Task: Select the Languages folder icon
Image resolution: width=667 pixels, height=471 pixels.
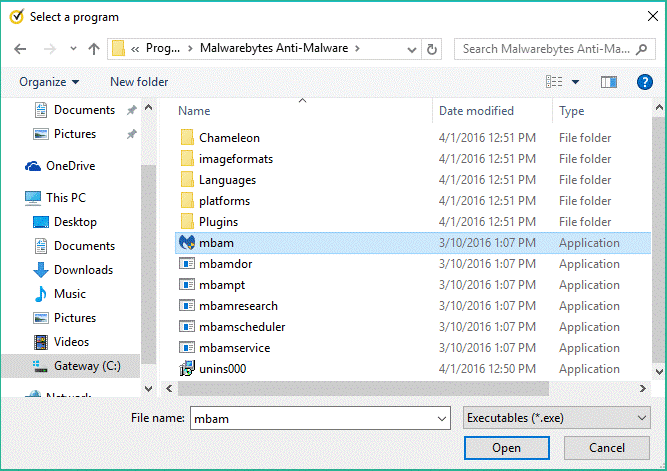Action: pos(187,180)
